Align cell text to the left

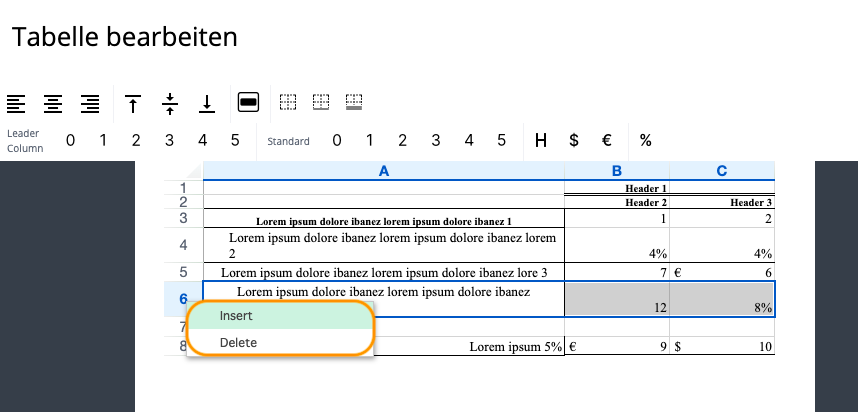pos(16,103)
